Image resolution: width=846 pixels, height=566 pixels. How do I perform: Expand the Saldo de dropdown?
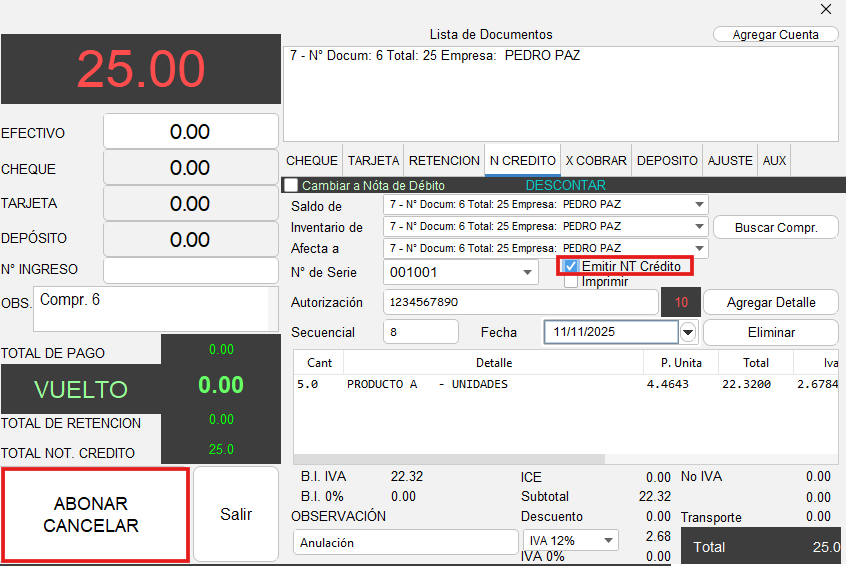pyautogui.click(x=698, y=204)
